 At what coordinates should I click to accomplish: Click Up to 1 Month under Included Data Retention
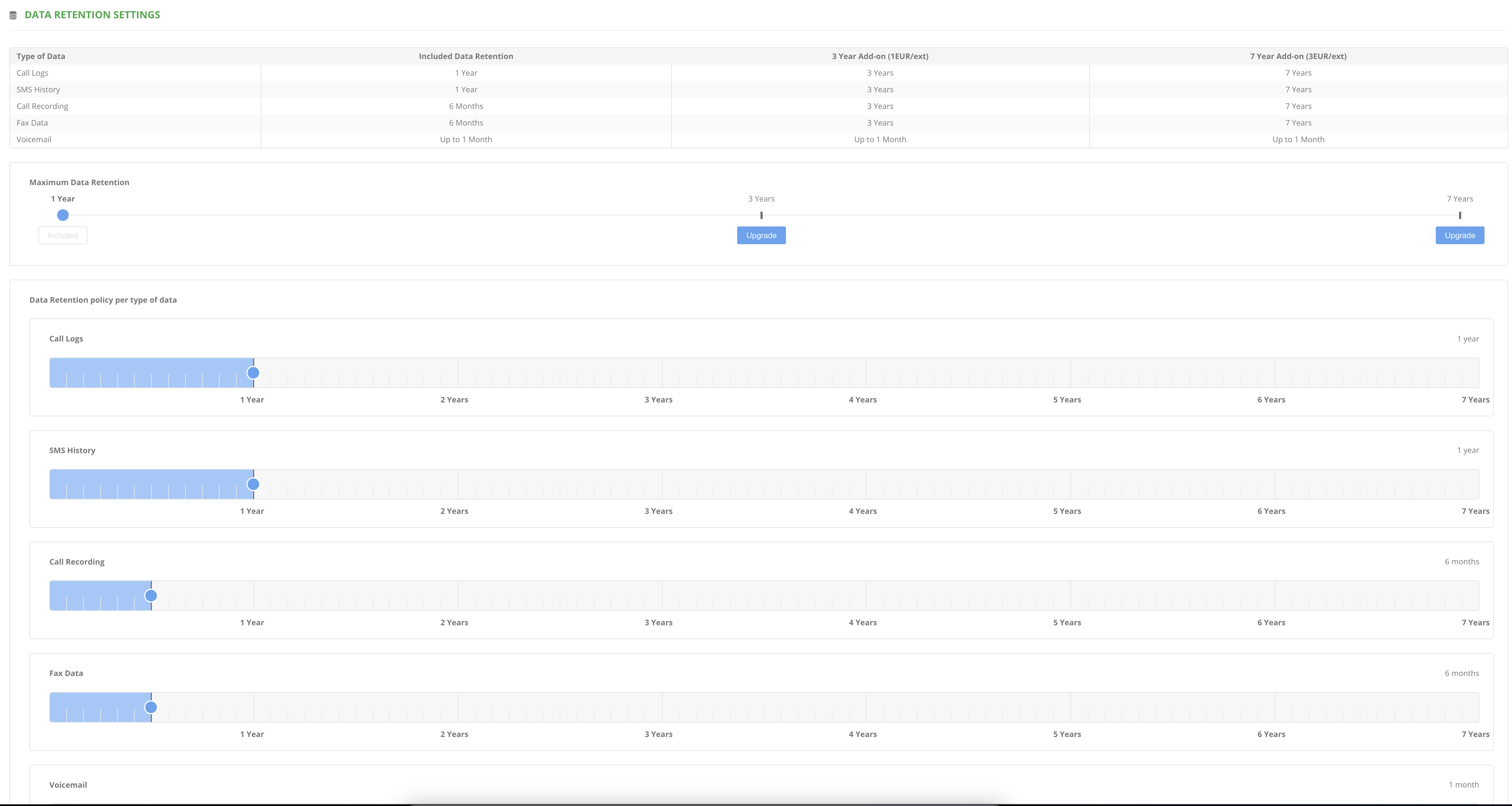[x=466, y=140]
